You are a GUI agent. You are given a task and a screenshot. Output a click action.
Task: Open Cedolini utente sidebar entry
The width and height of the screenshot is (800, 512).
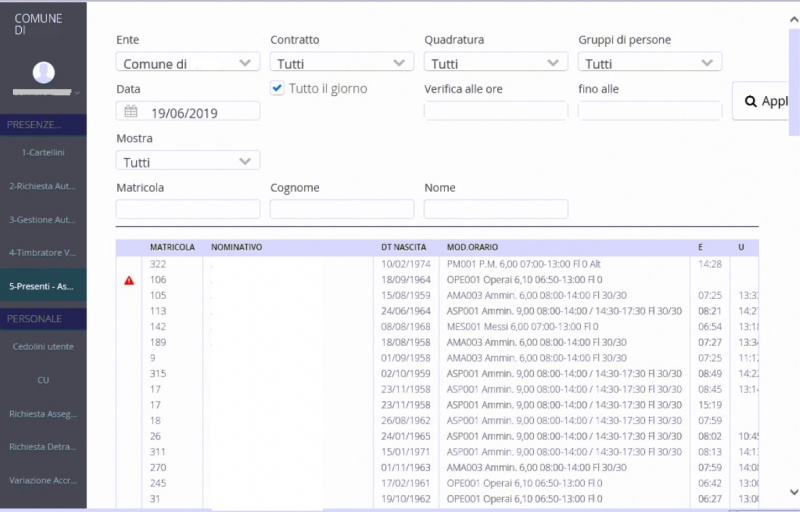[43, 346]
